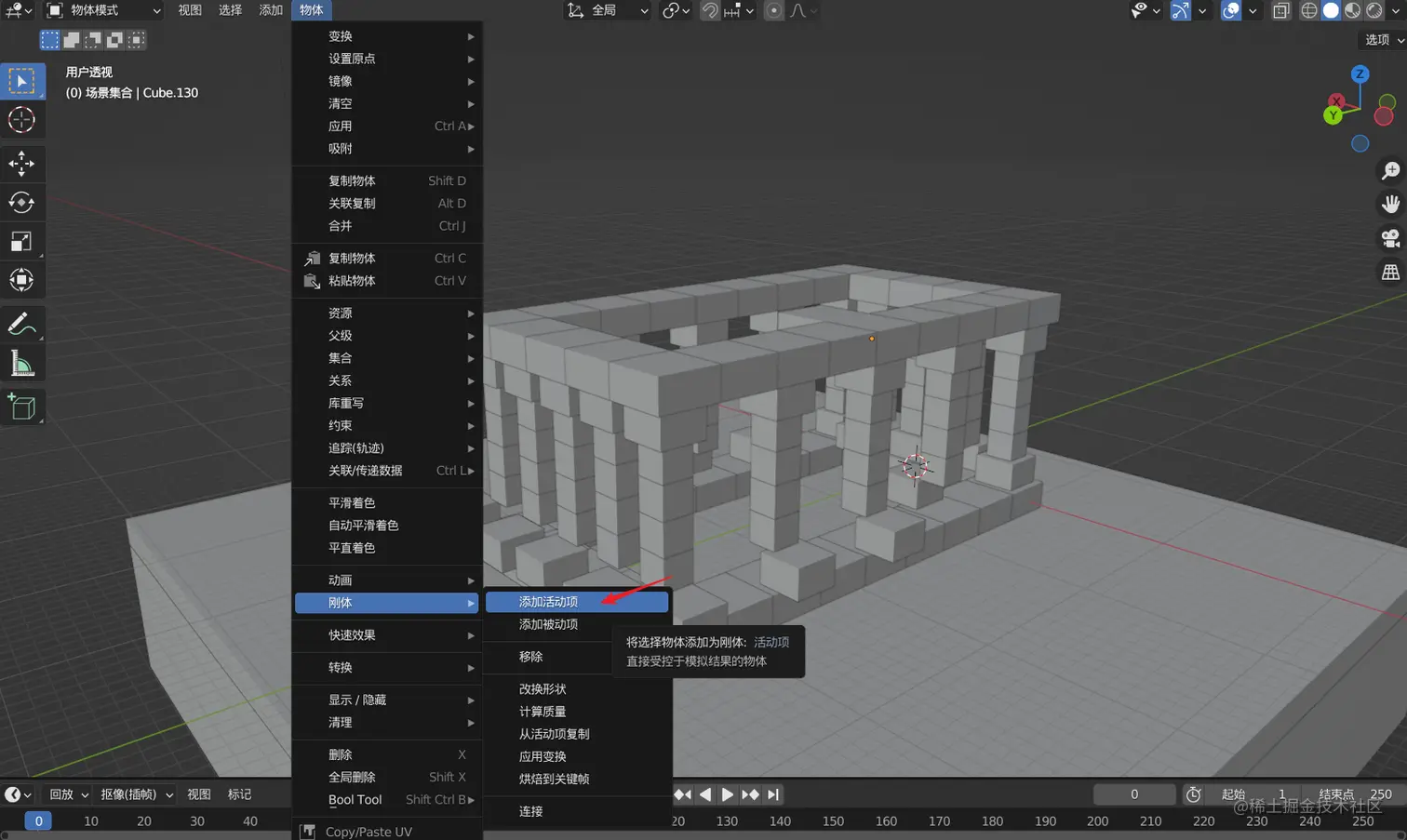Click frame 130 on the timeline
The image size is (1407, 840).
pyautogui.click(x=726, y=821)
